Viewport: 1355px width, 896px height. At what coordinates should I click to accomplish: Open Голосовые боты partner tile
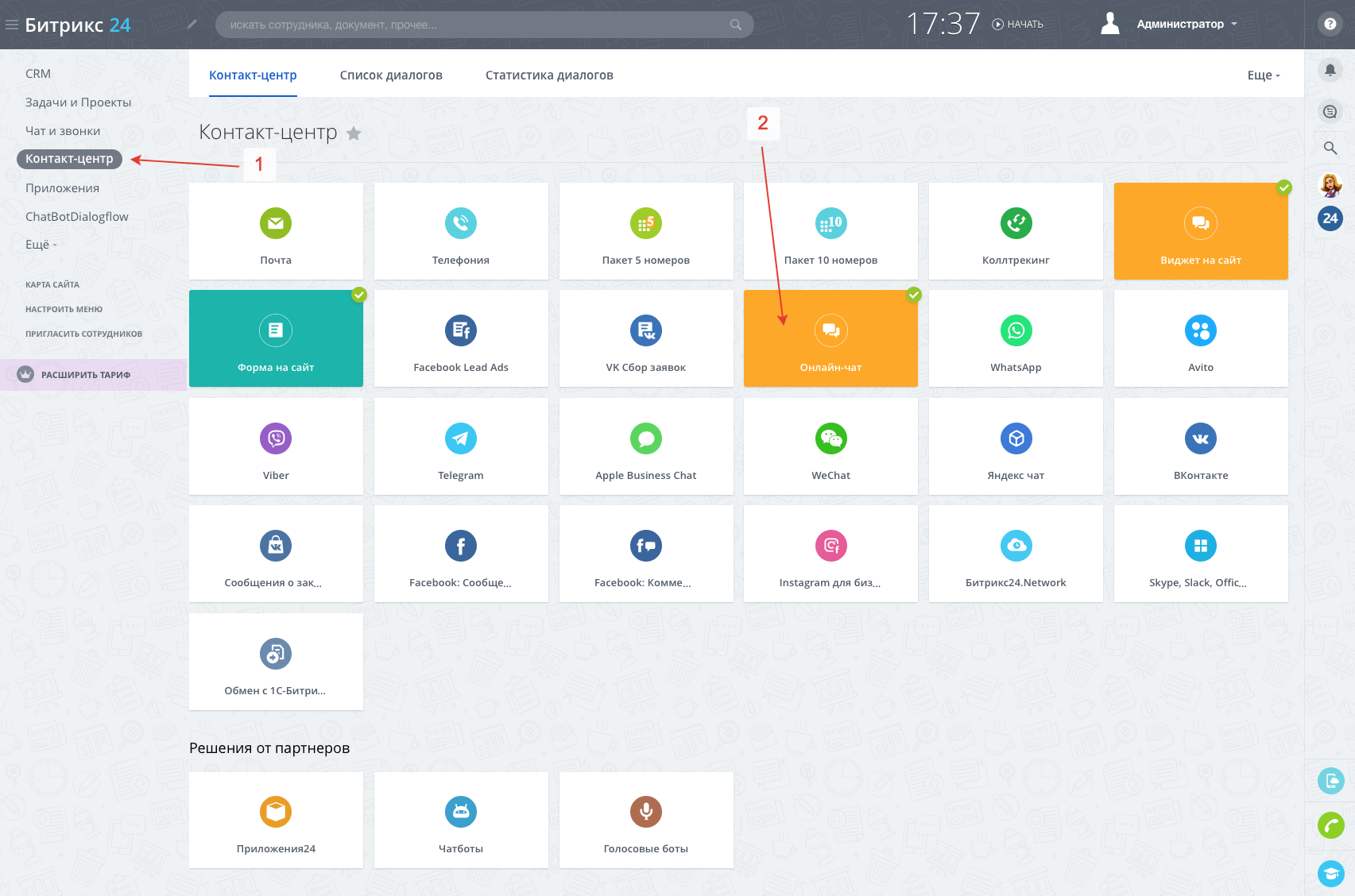tap(646, 820)
